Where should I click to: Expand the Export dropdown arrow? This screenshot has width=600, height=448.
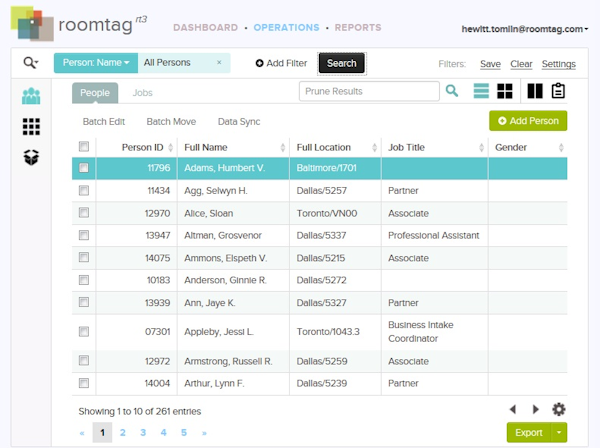point(560,433)
